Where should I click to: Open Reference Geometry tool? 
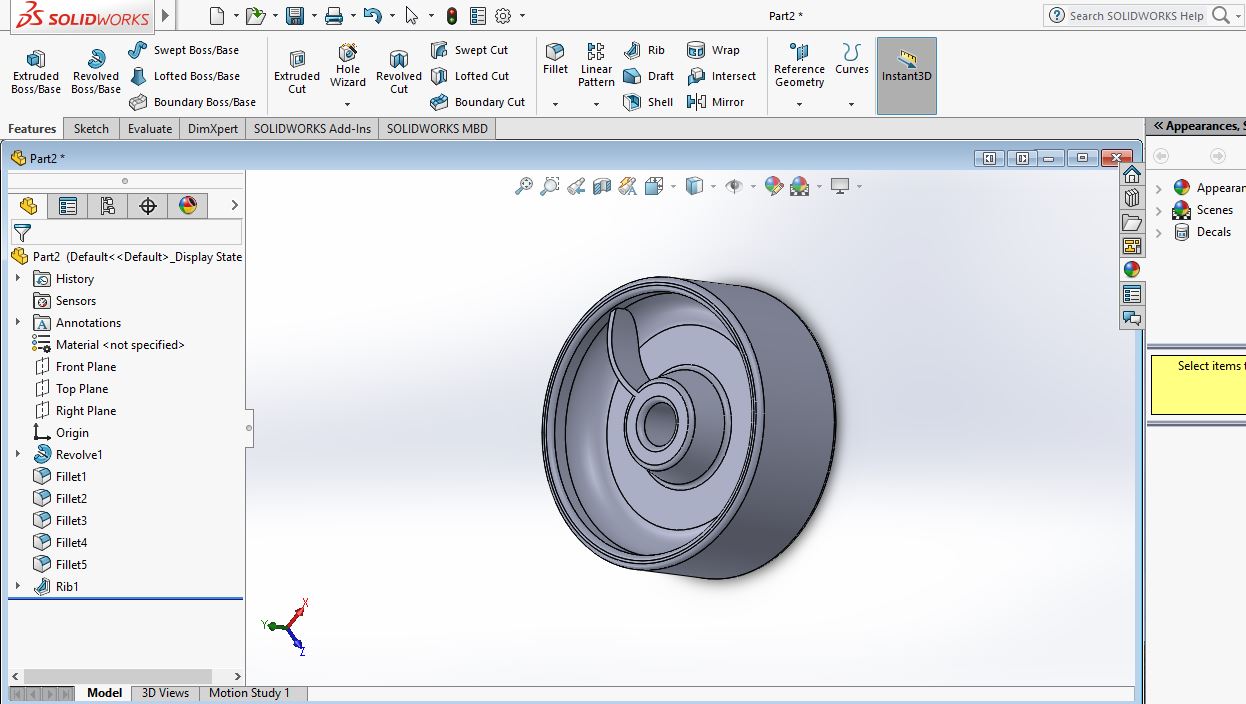click(x=799, y=65)
